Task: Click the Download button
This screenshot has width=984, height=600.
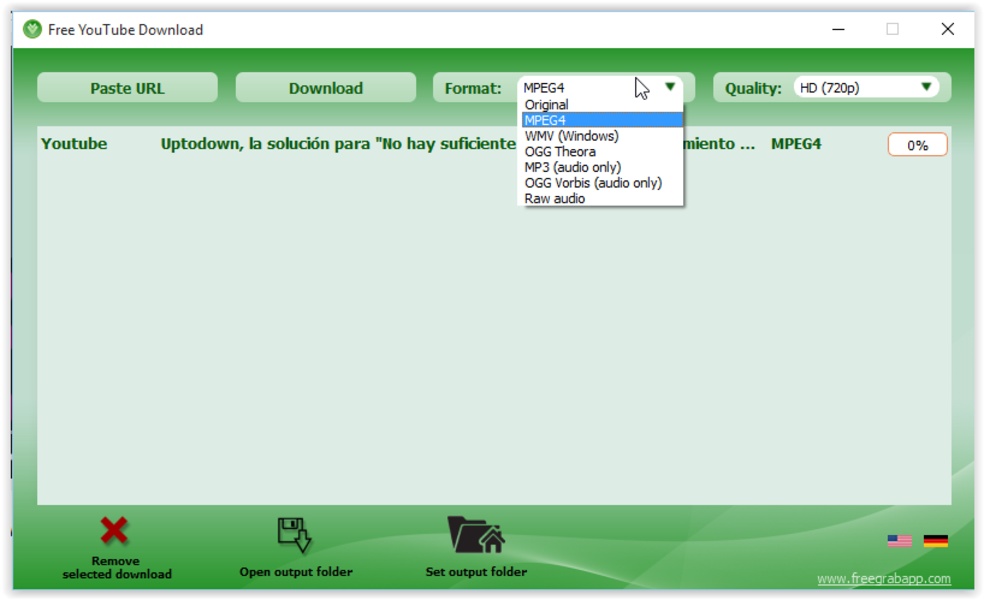Action: (326, 88)
